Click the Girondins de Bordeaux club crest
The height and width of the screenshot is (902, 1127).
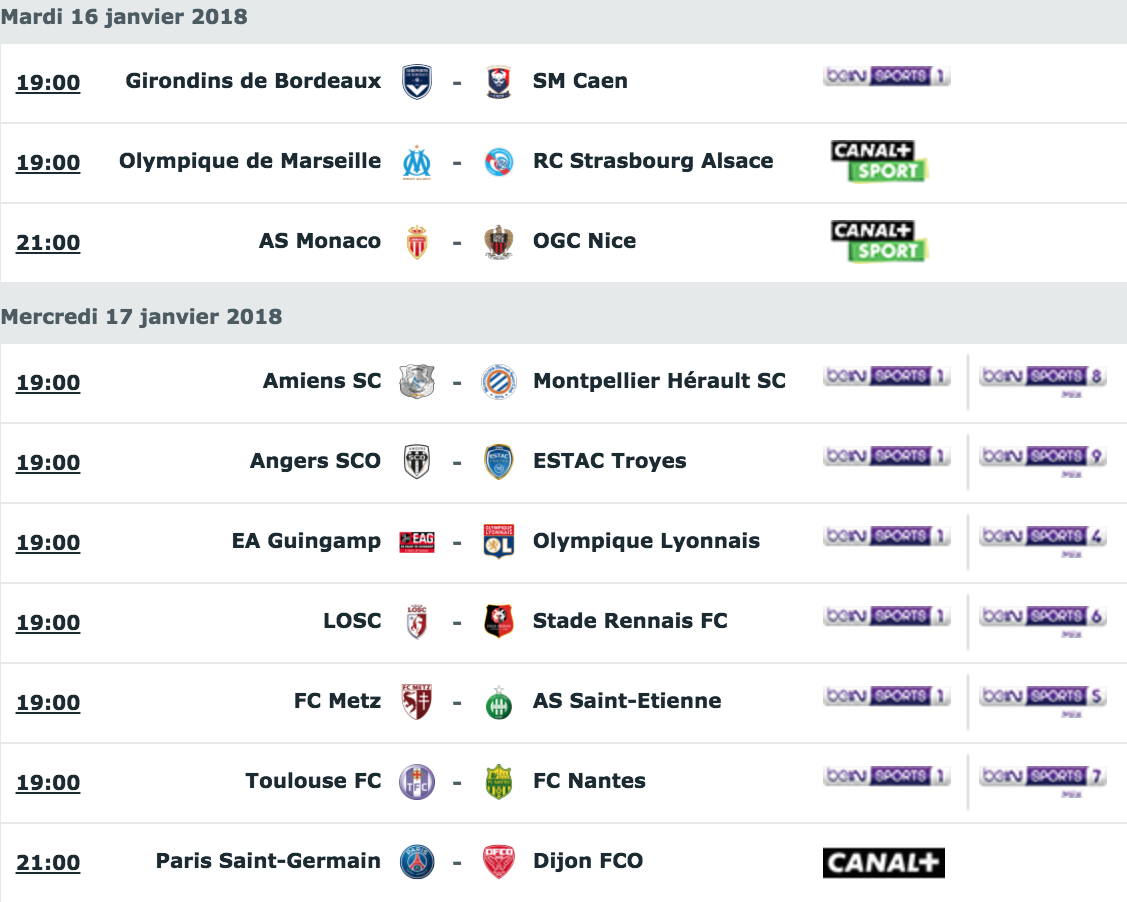[x=417, y=82]
